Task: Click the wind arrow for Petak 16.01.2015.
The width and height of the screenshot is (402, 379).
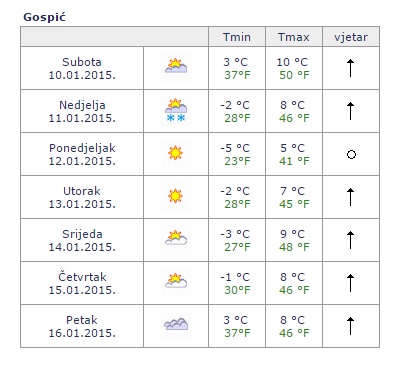Action: [x=350, y=326]
